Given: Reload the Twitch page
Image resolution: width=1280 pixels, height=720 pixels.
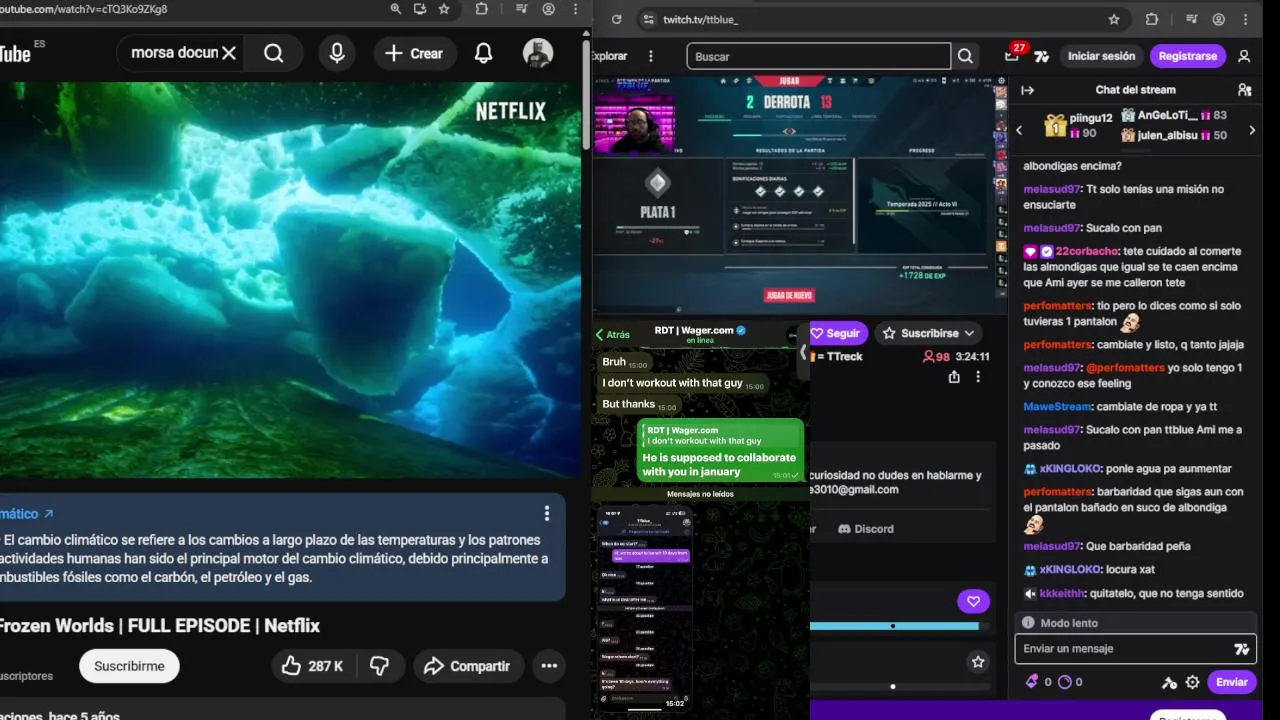Looking at the screenshot, I should 616,19.
